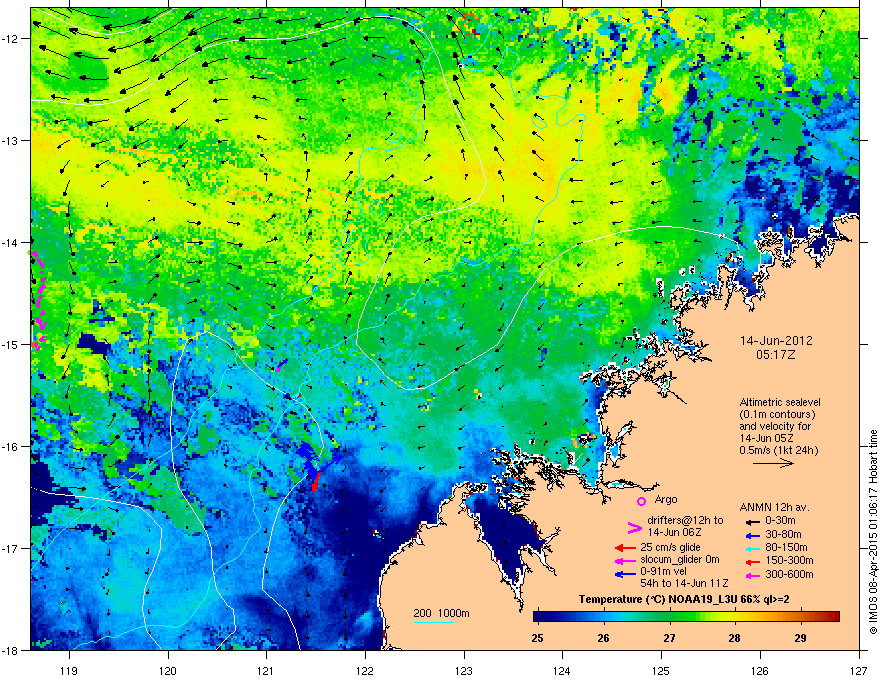Click the '0-91m vel' legend label
The image size is (880, 680).
(664, 571)
